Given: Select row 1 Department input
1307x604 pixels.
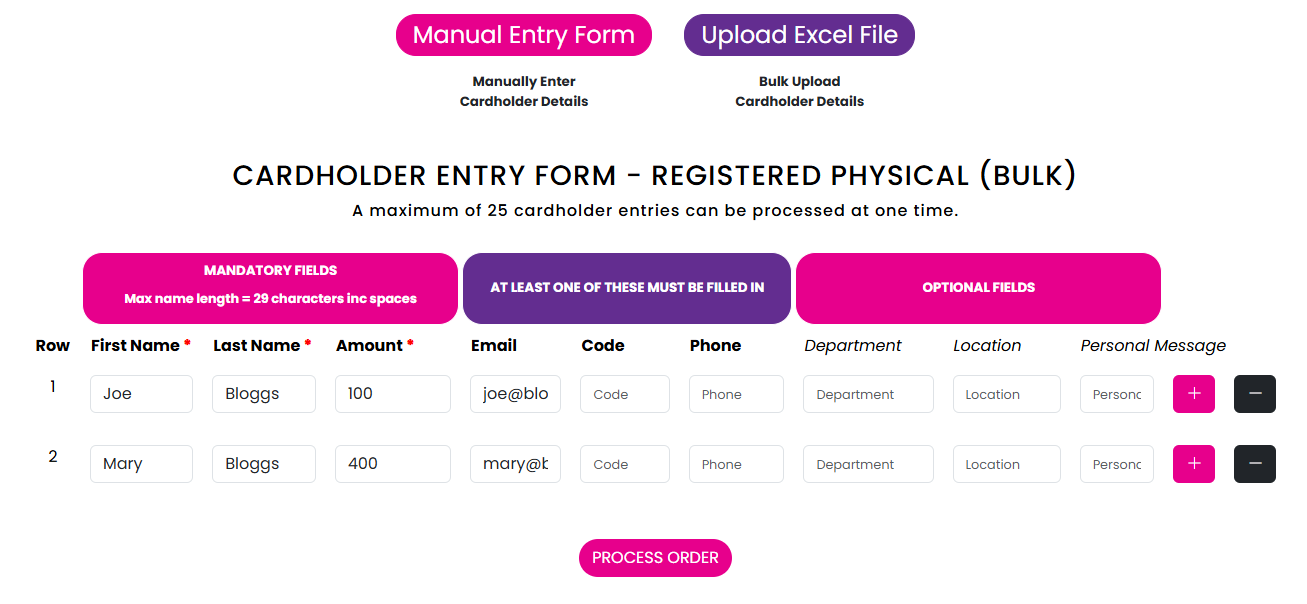Looking at the screenshot, I should click(868, 394).
